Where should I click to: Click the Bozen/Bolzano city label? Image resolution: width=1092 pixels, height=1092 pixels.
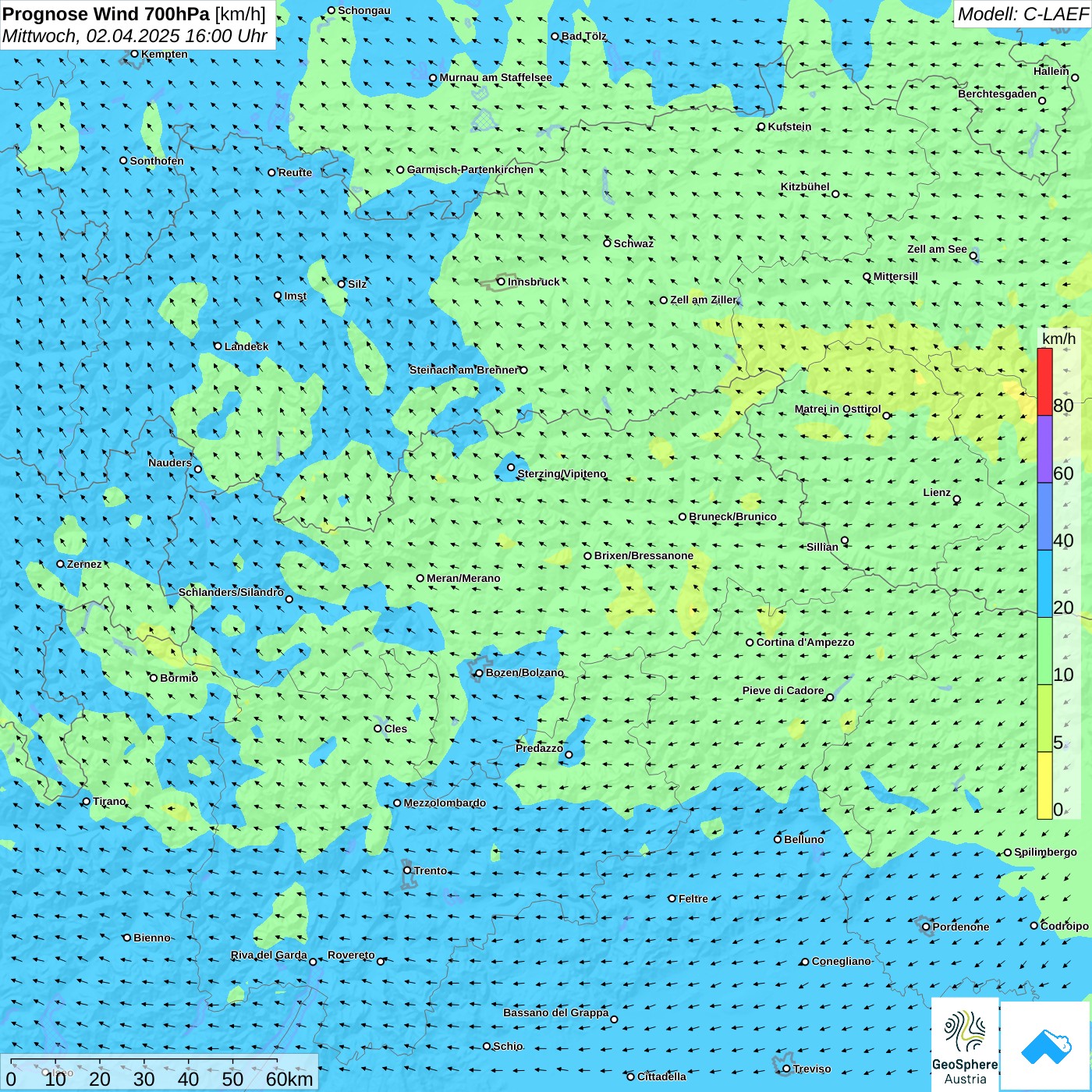[524, 672]
